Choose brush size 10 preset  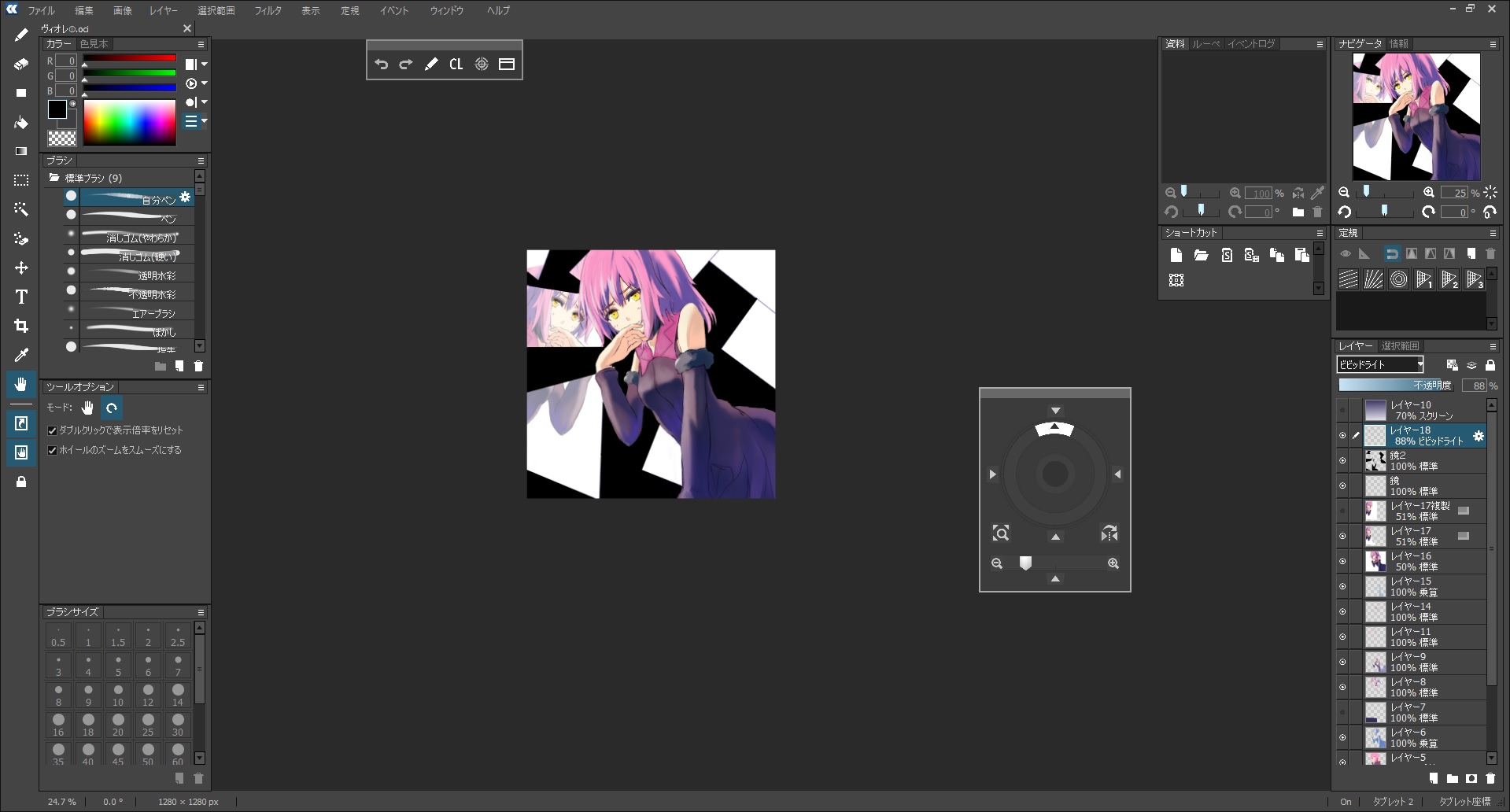(118, 696)
